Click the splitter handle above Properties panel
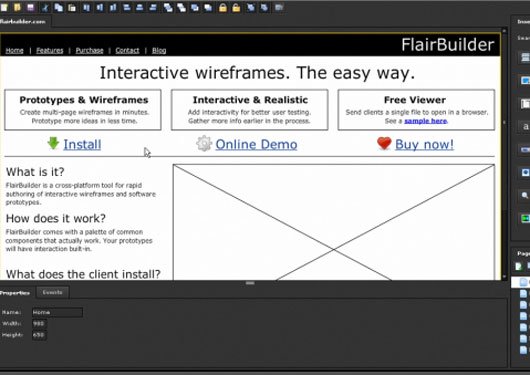 point(250,283)
